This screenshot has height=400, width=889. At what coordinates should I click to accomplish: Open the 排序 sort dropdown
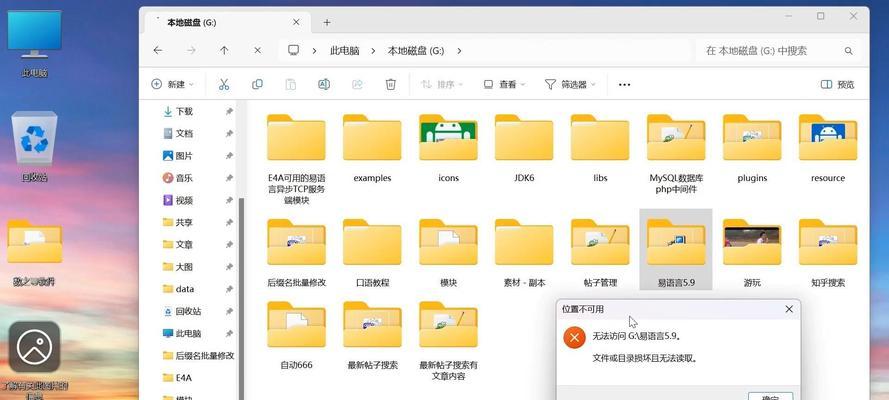442,84
